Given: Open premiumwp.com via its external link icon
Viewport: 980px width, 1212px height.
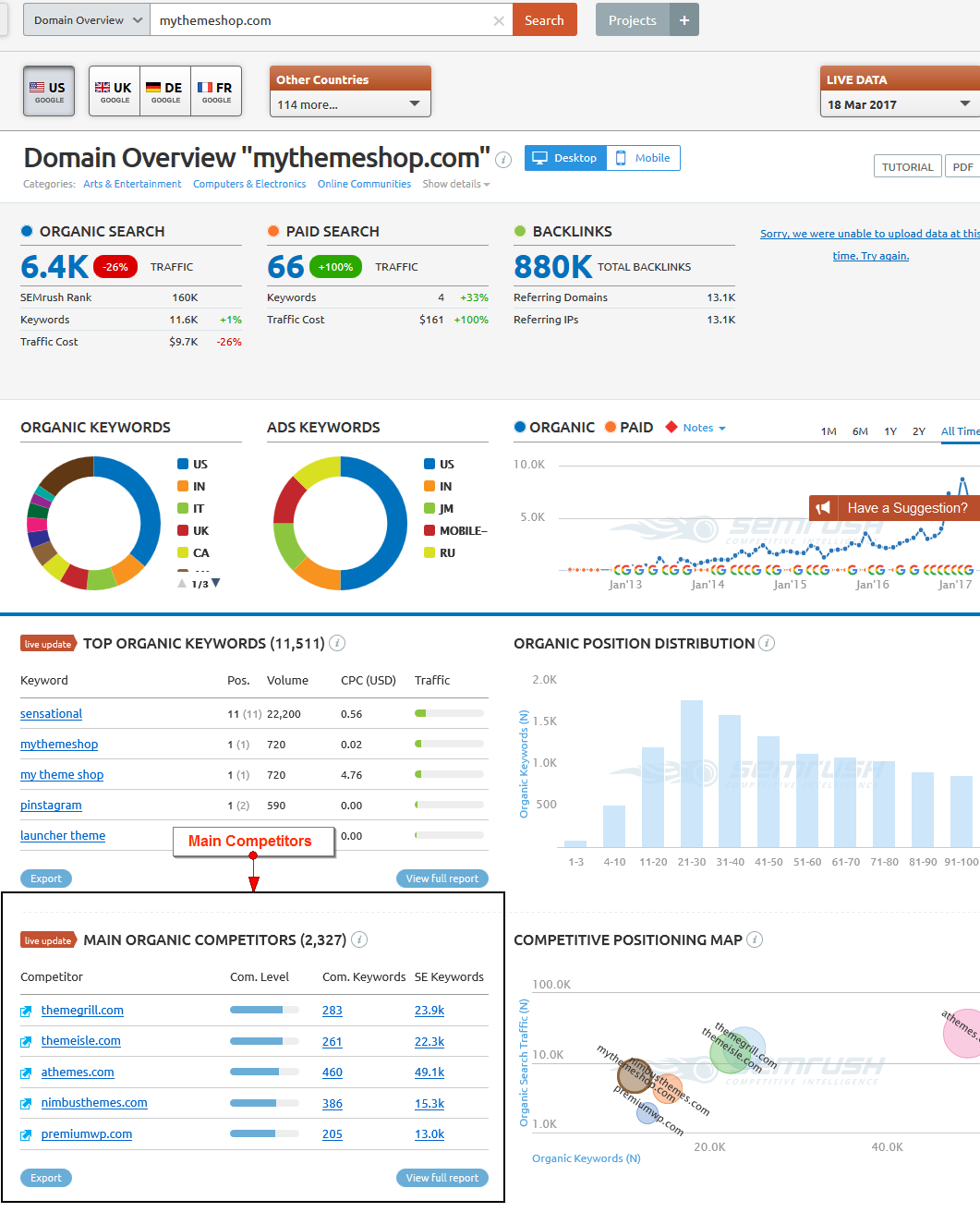Looking at the screenshot, I should coord(26,1135).
